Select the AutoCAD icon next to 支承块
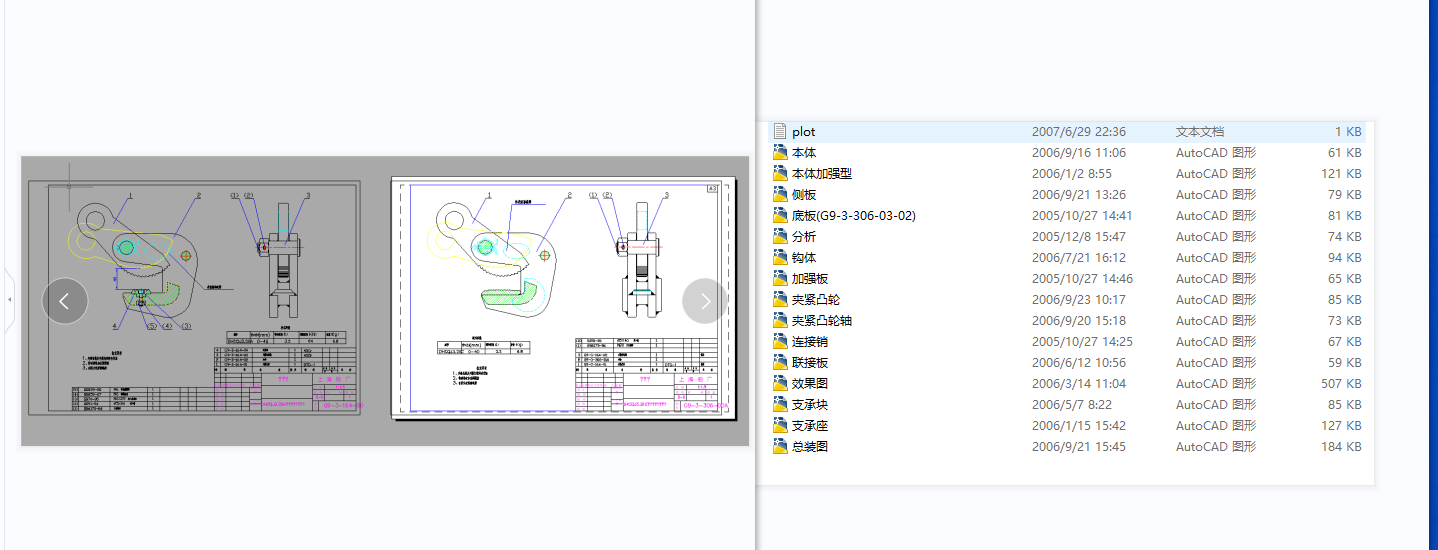This screenshot has height=550, width=1438. [781, 404]
